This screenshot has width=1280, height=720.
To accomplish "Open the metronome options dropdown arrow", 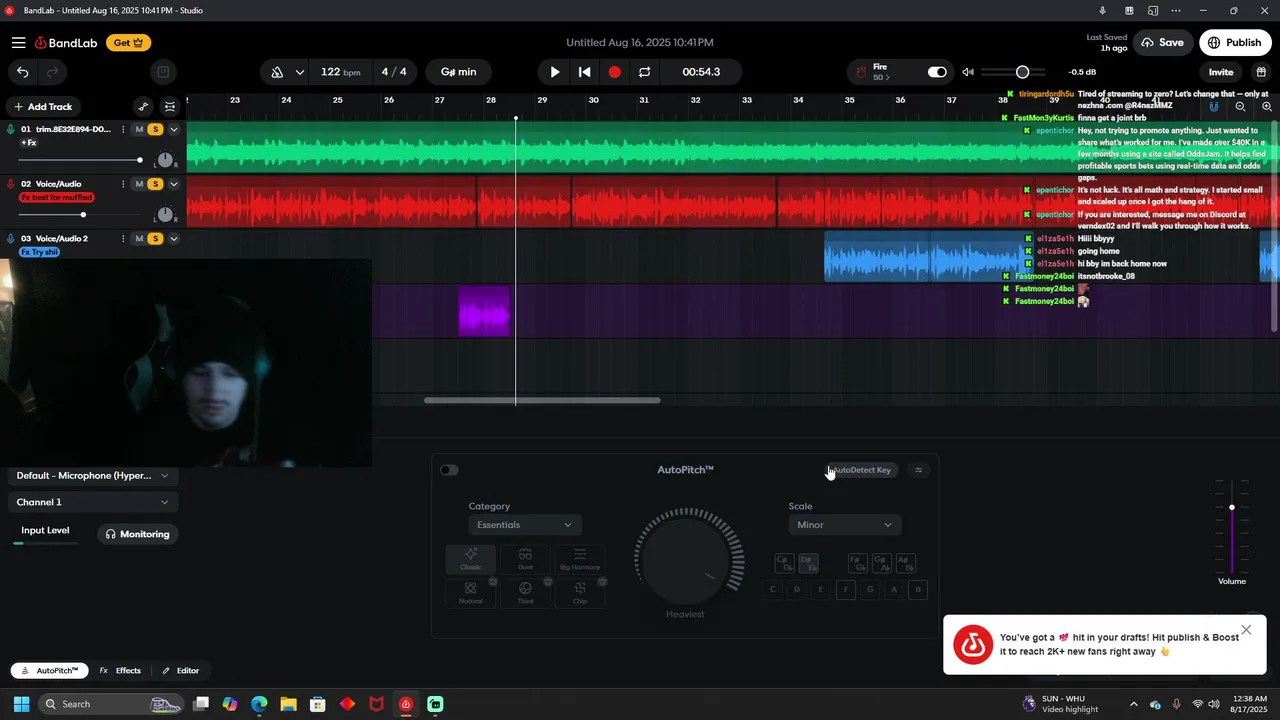I will pyautogui.click(x=299, y=72).
